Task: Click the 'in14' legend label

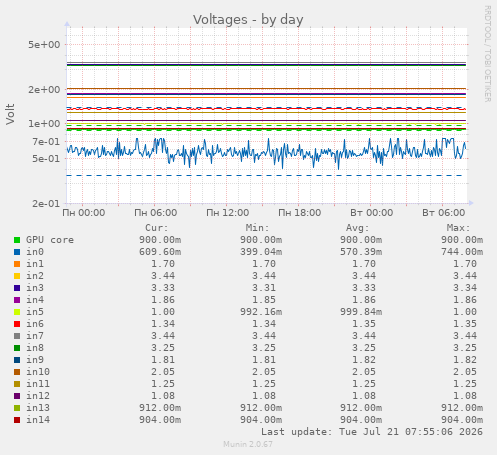Action: (38, 420)
